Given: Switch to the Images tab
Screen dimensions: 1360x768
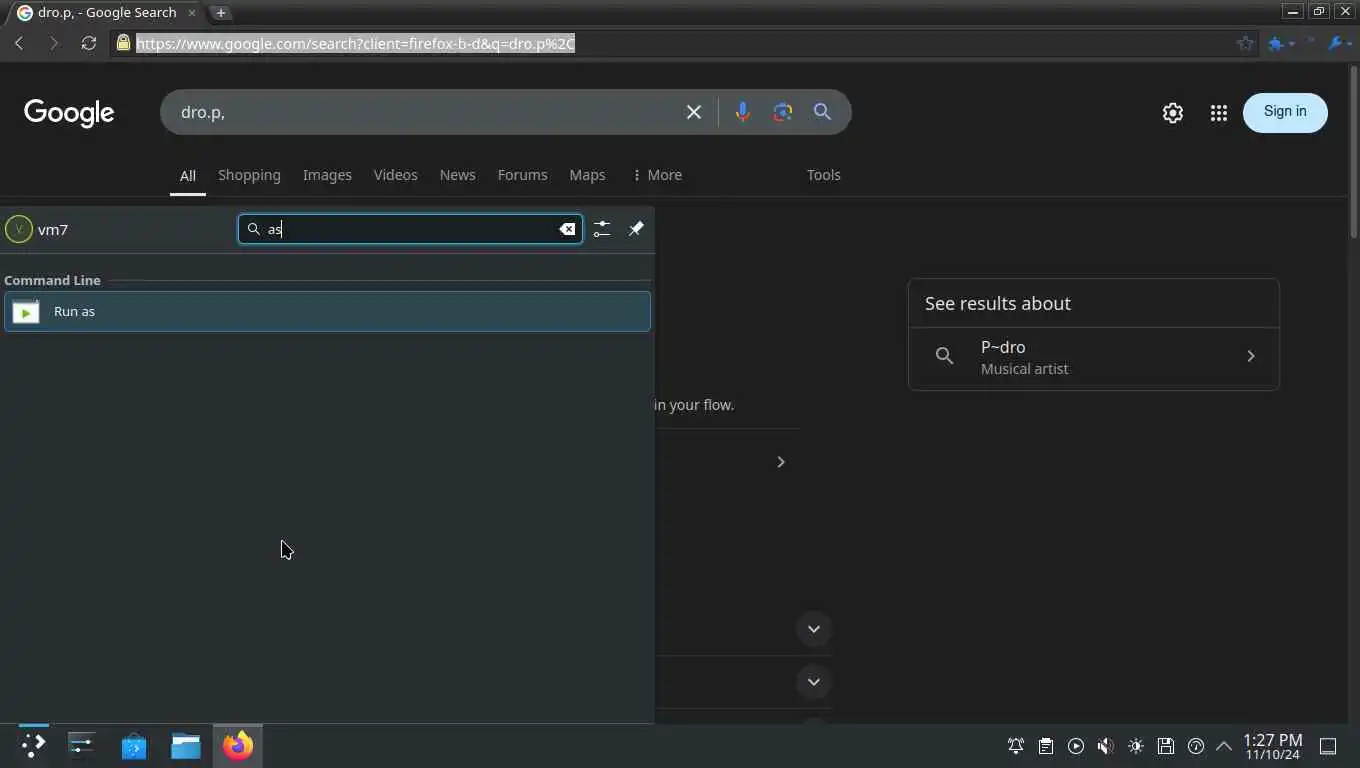Looking at the screenshot, I should click(x=327, y=175).
